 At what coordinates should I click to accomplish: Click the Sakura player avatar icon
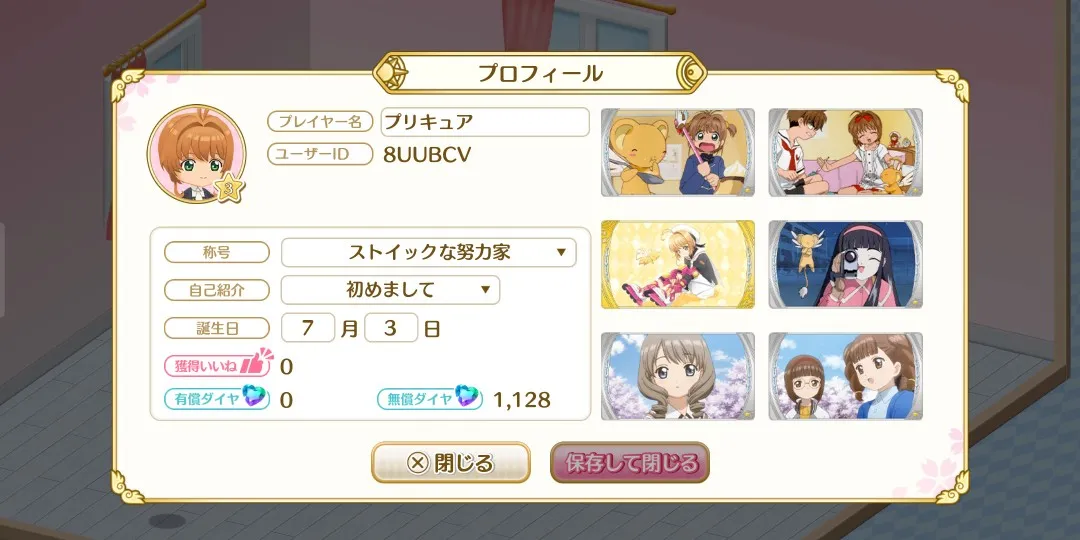(x=196, y=154)
